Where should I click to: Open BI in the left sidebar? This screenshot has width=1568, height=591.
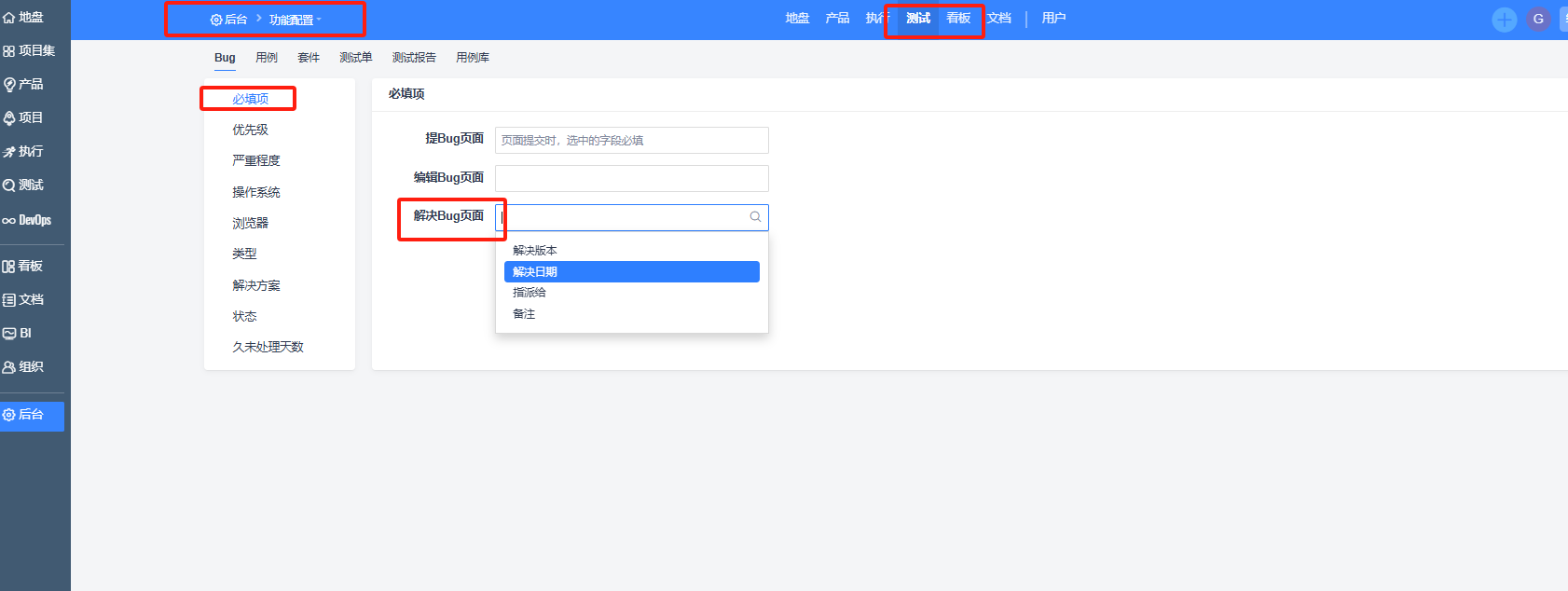click(x=19, y=334)
